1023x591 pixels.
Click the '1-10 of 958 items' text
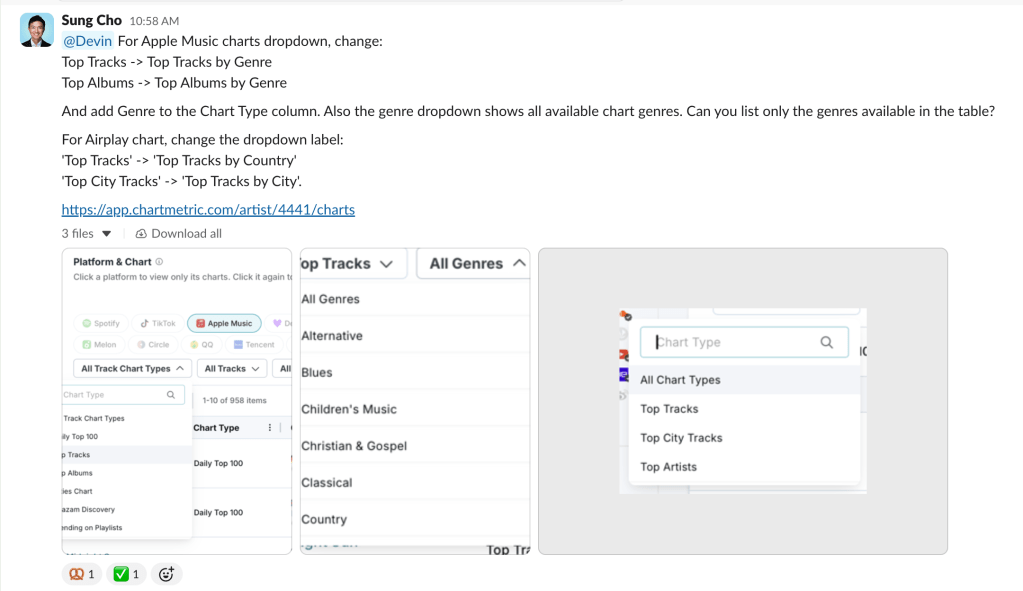234,401
